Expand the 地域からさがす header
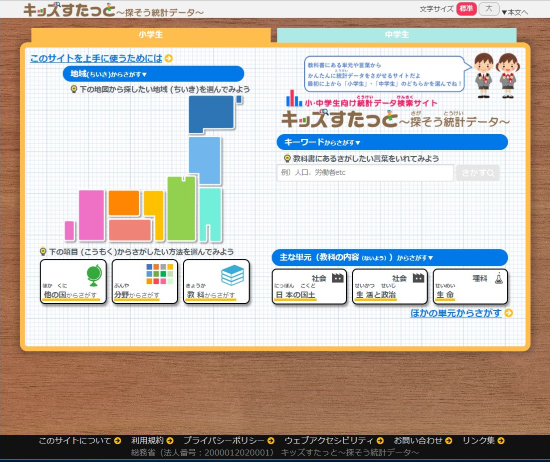This screenshot has width=550, height=462. [x=153, y=74]
